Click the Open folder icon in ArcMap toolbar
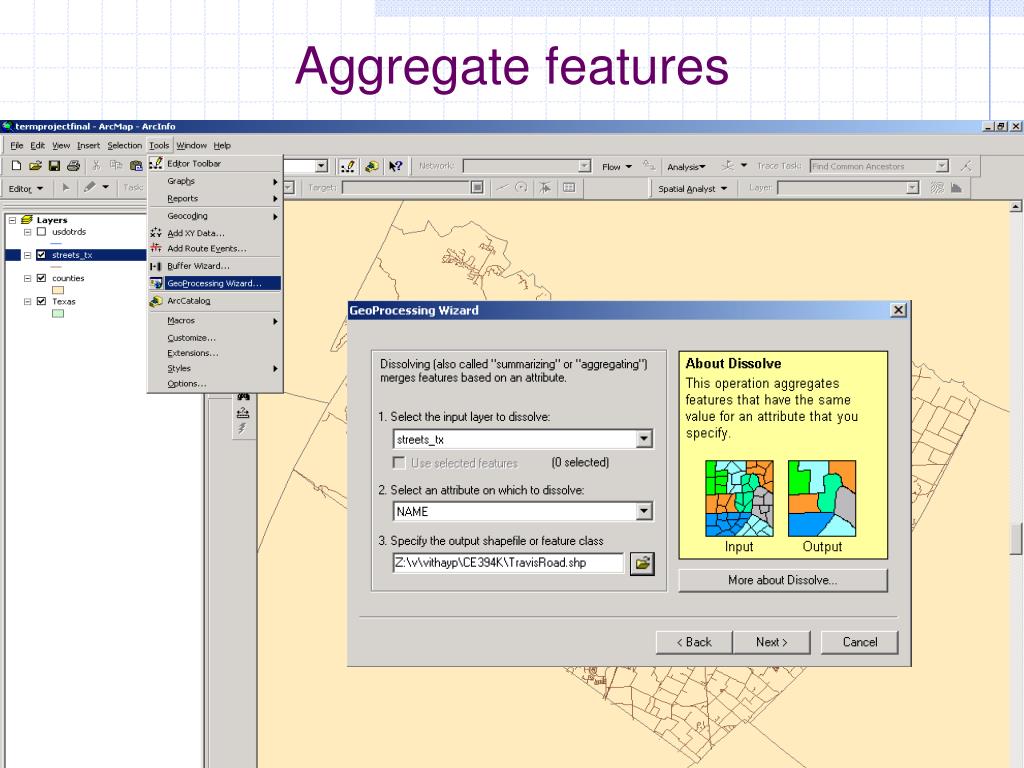The width and height of the screenshot is (1024, 768). pos(35,166)
